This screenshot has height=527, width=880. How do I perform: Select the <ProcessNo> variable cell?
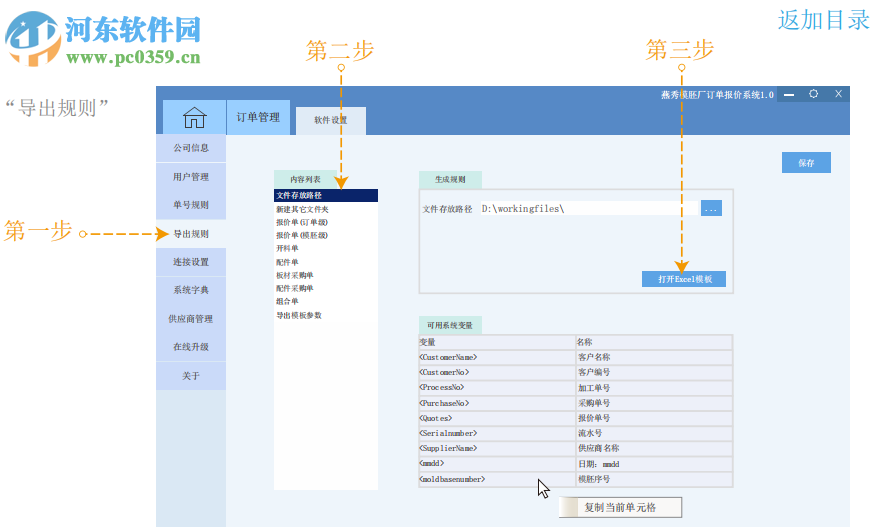[x=497, y=388]
